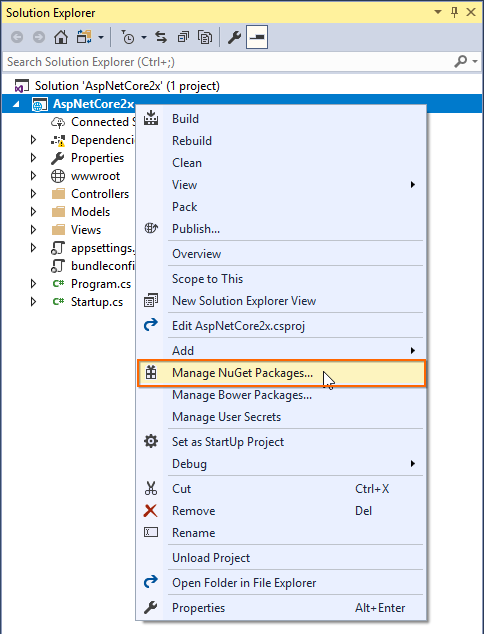This screenshot has width=484, height=634.
Task: Expand the appsettings.json node
Action: (34, 248)
